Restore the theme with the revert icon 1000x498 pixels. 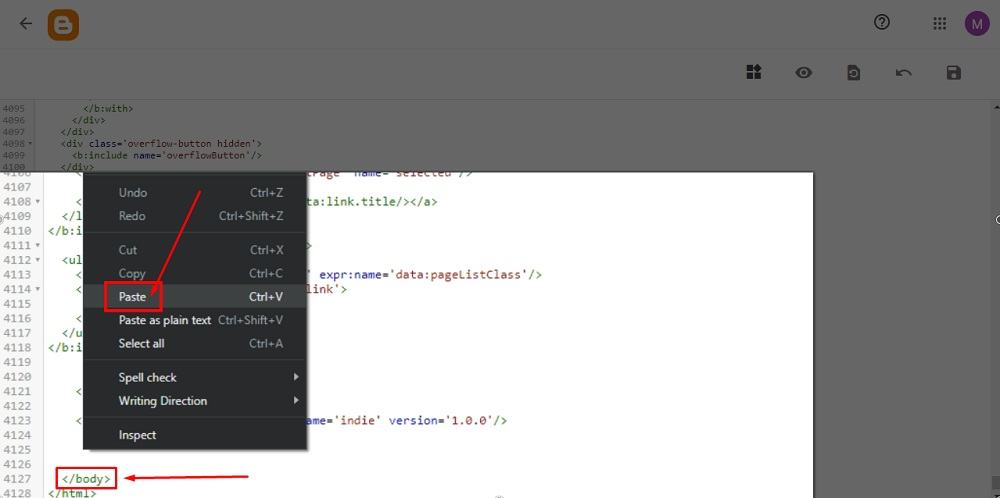pyautogui.click(x=853, y=73)
